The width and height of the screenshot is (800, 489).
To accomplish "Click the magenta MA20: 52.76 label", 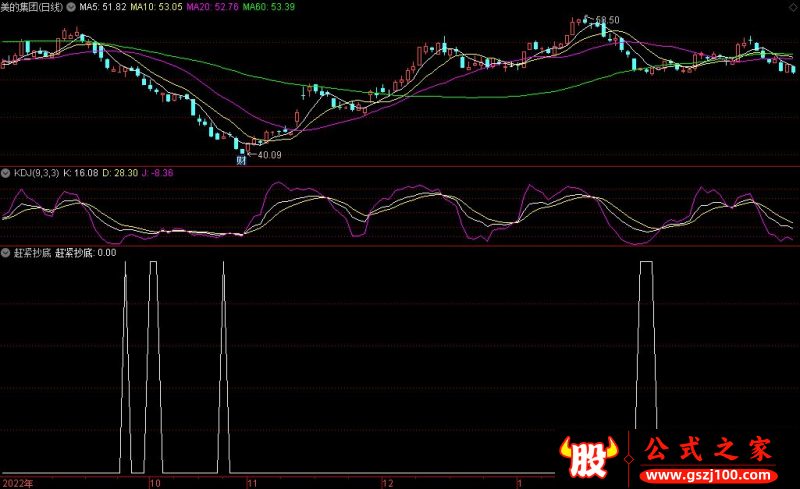I will point(213,6).
